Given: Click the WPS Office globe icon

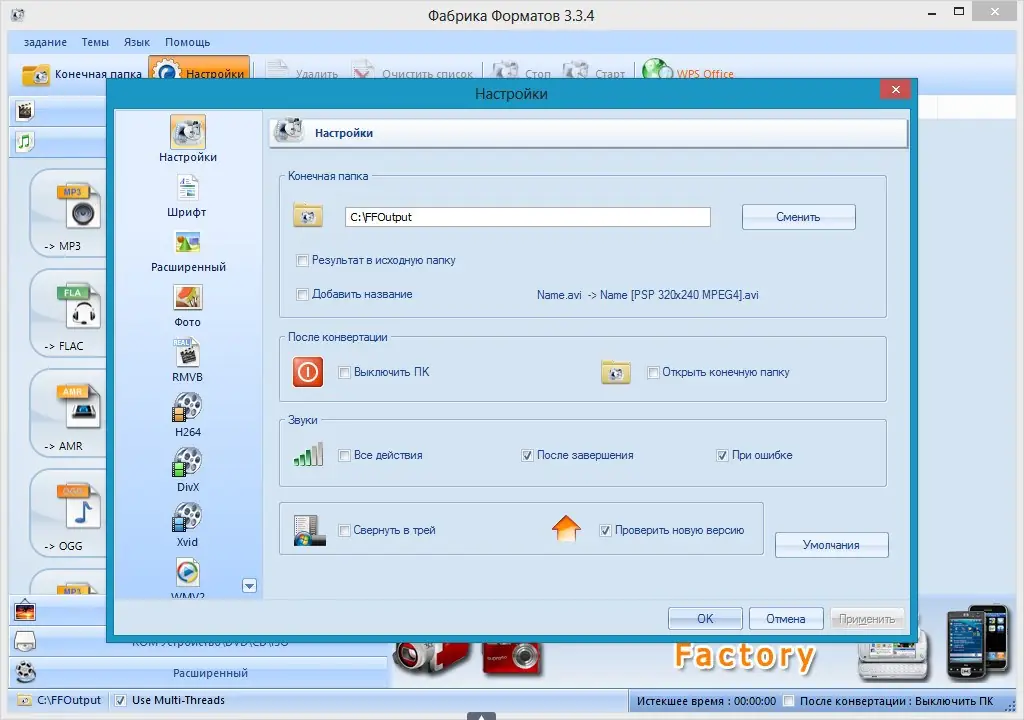Looking at the screenshot, I should 656,71.
